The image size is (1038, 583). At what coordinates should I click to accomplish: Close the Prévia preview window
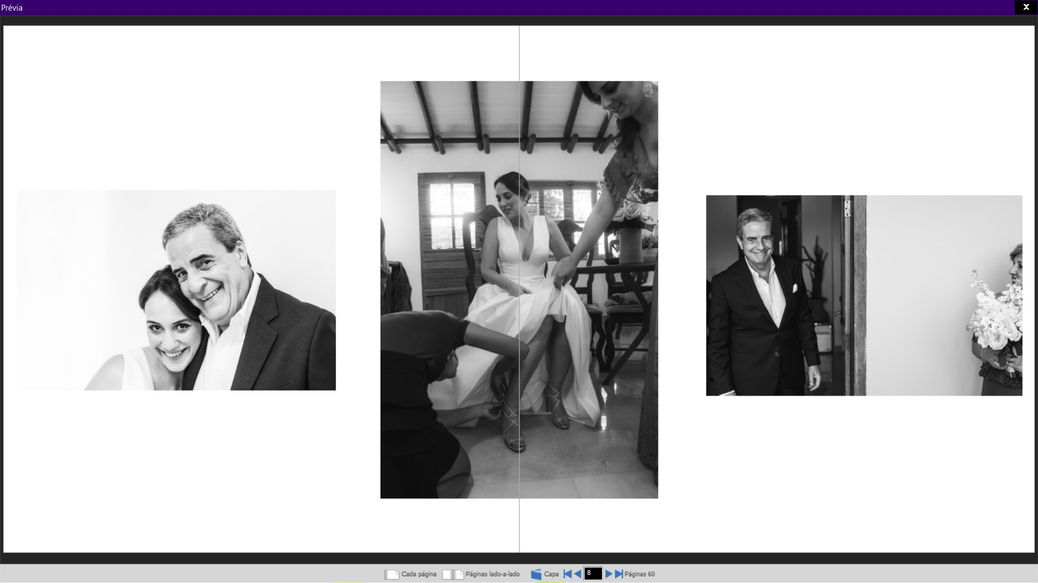click(1026, 7)
